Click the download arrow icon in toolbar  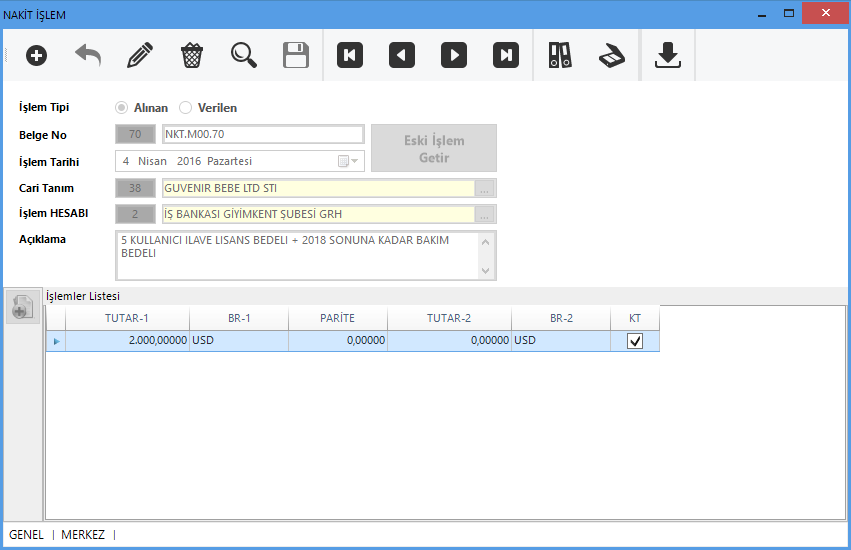(668, 55)
